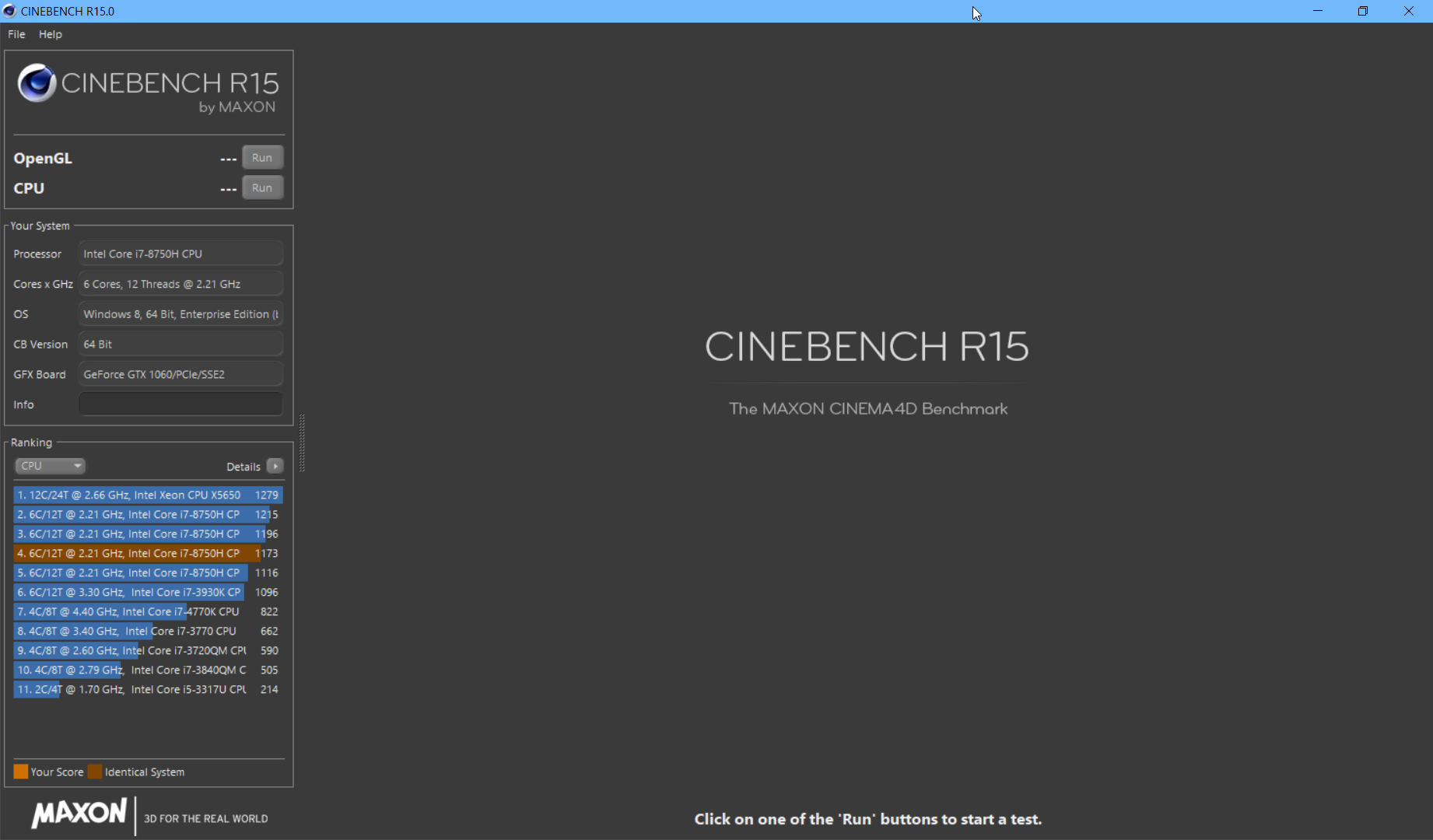Expand ranking Details with arrow button
Image resolution: width=1433 pixels, height=840 pixels.
click(275, 466)
